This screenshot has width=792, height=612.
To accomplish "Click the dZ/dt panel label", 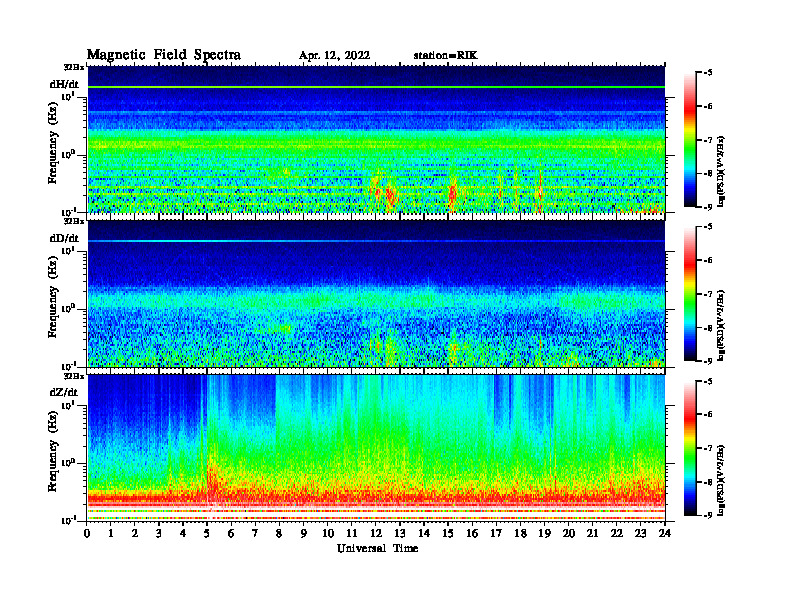I will (64, 392).
